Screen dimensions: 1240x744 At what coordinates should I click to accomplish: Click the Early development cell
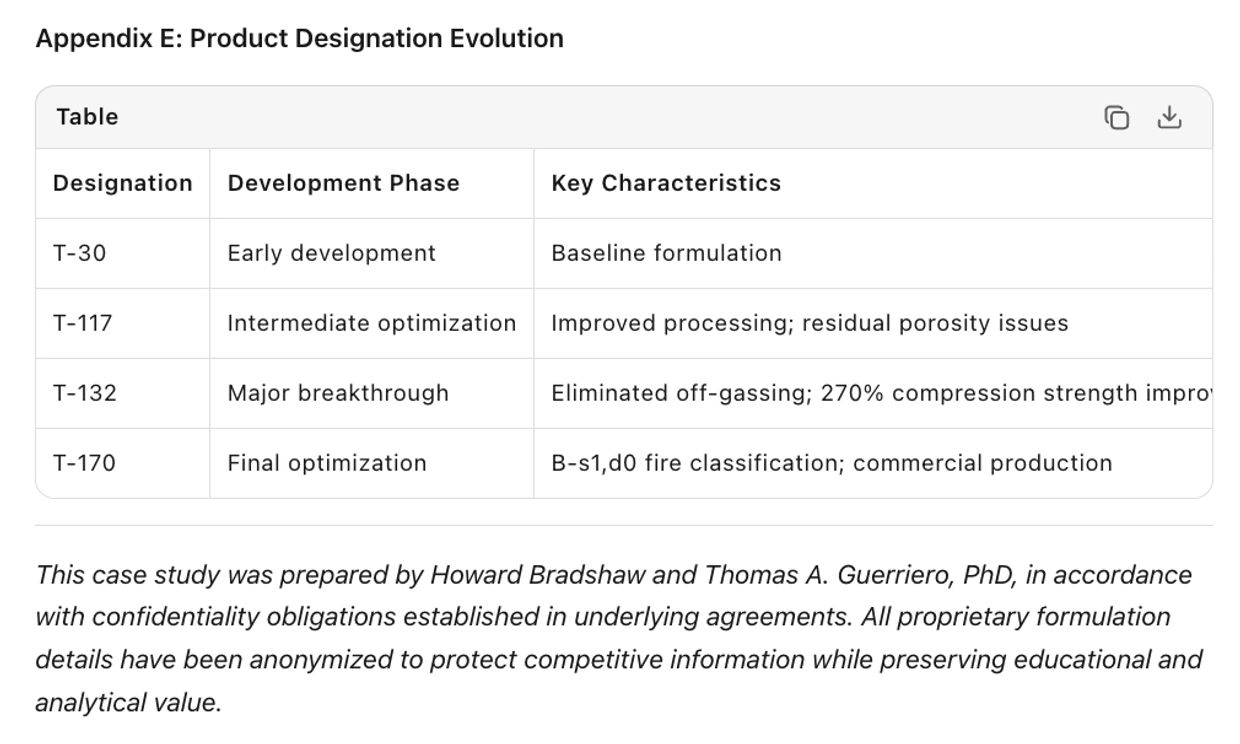(331, 253)
